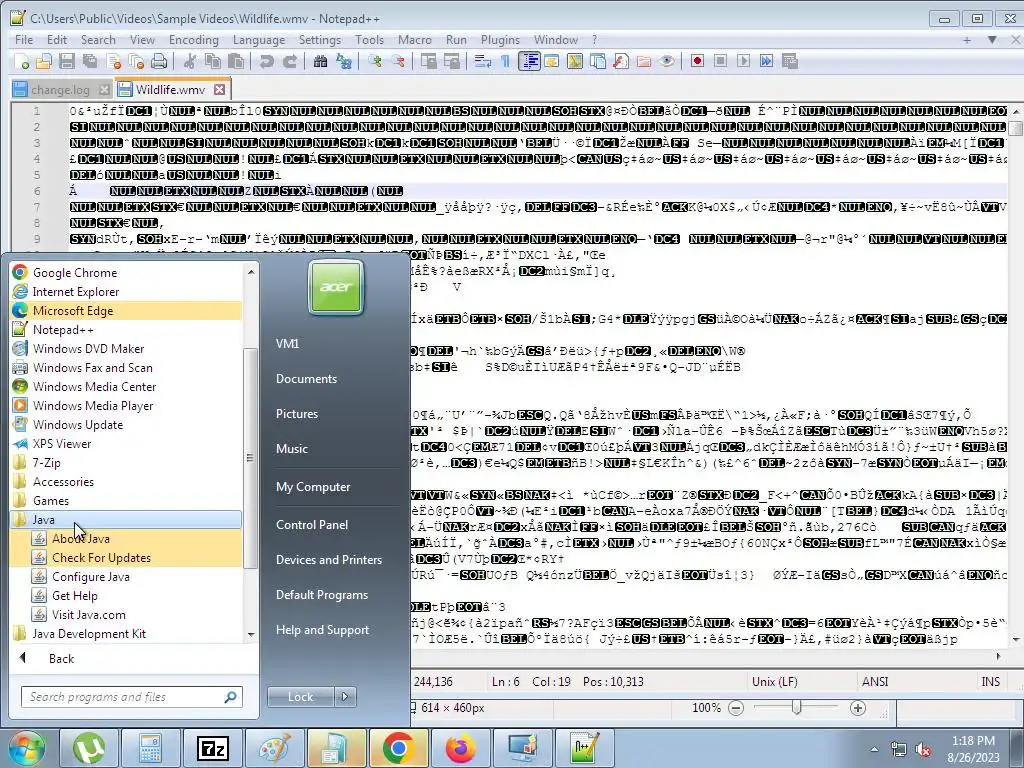The width and height of the screenshot is (1024, 768).
Task: Click the Copy toolbar icon
Action: [x=213, y=61]
